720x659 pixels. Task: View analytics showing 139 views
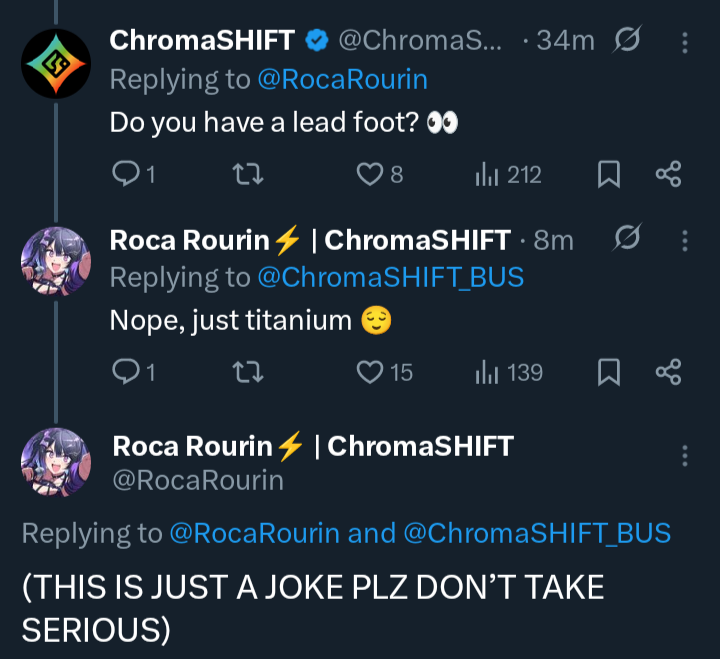click(487, 373)
